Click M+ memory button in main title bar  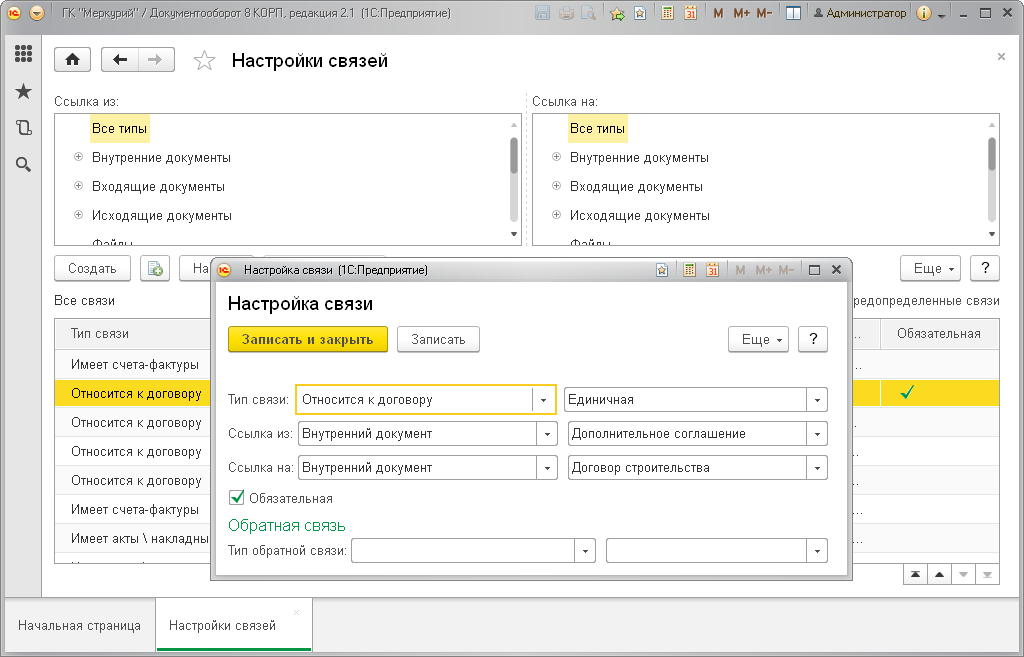point(741,13)
